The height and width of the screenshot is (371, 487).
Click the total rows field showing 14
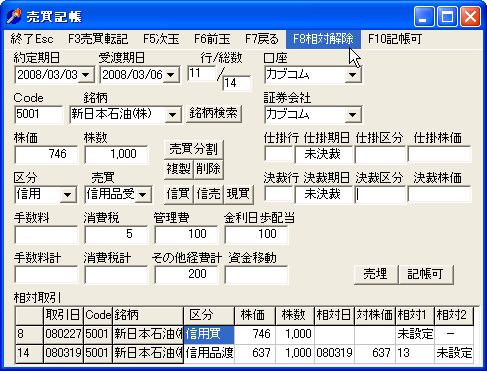click(x=237, y=83)
